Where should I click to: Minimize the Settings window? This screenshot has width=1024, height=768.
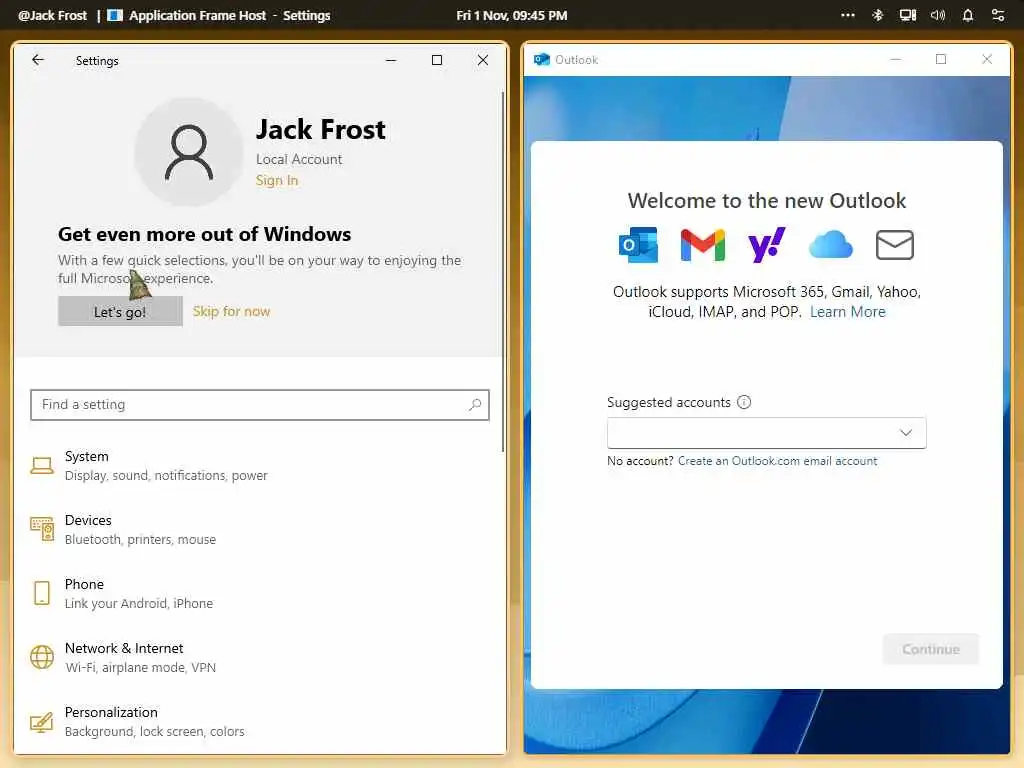(391, 60)
